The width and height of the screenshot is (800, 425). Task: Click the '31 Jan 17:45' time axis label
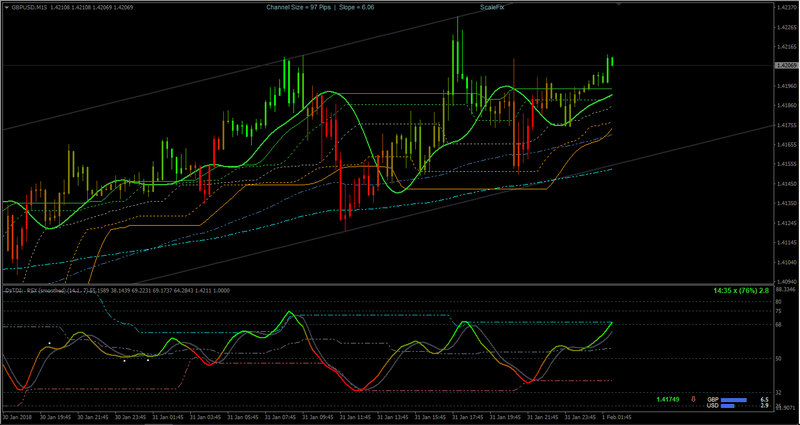click(469, 417)
